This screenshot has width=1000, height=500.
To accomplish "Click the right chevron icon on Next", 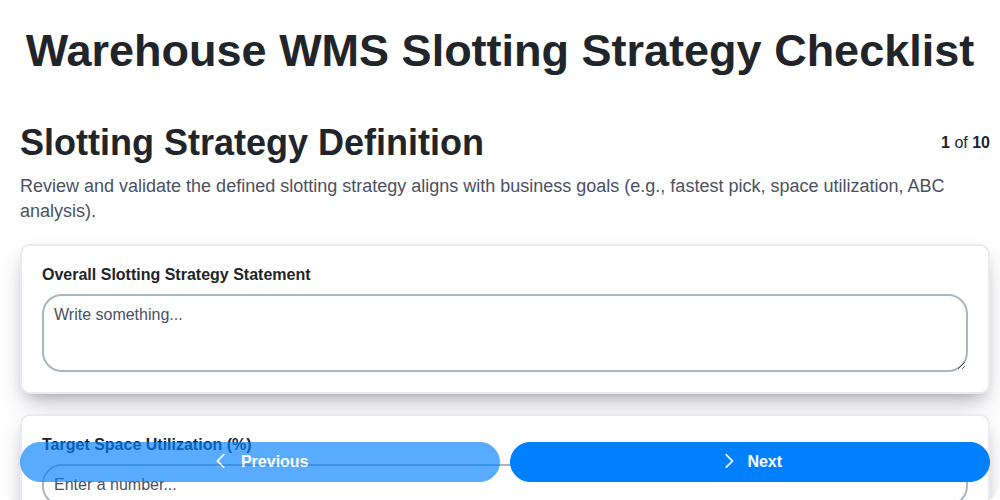I will tap(729, 461).
